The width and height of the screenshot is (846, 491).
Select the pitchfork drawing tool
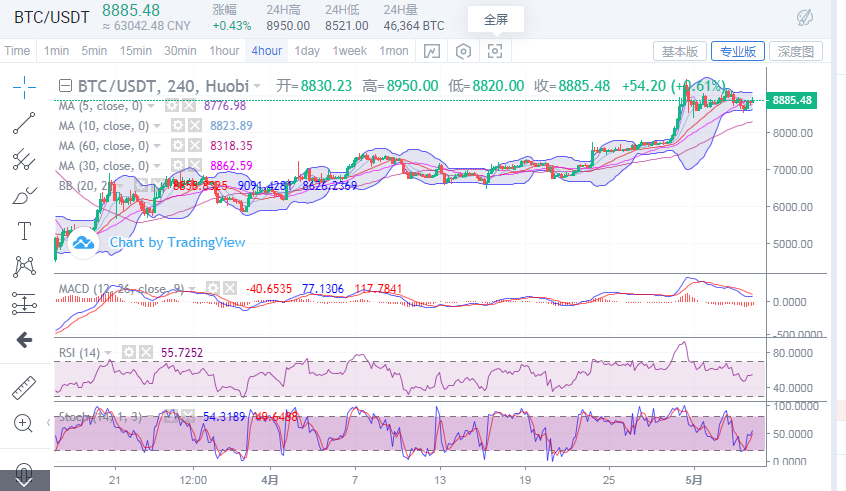(24, 159)
